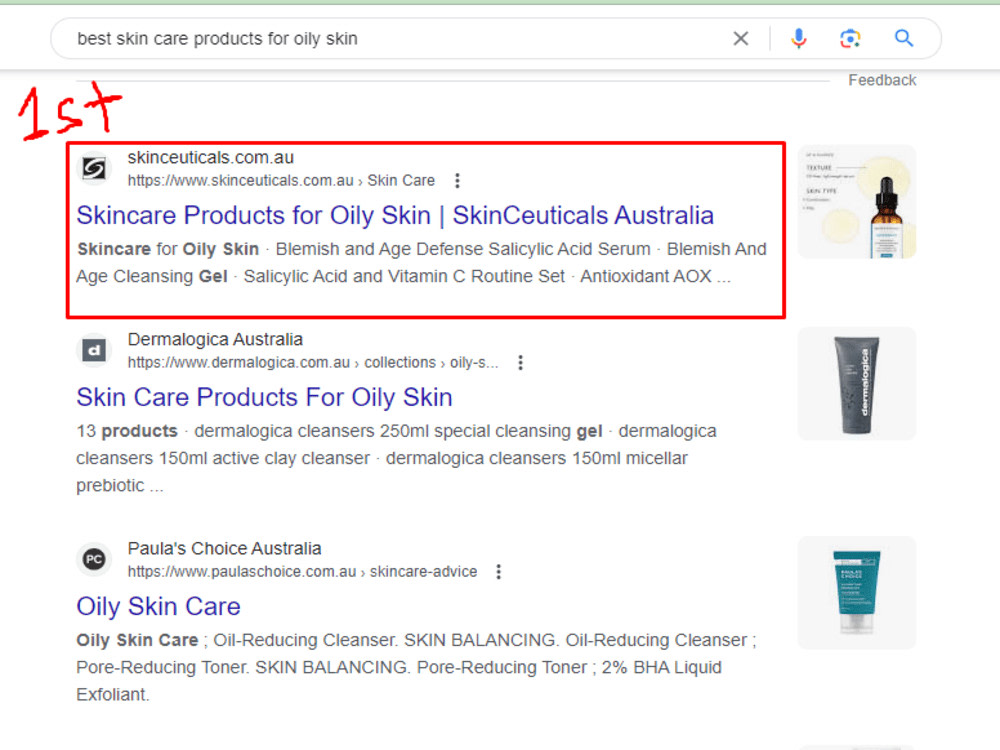The height and width of the screenshot is (750, 1000).
Task: Click the Paula's Choice 'PC' favicon
Action: tap(94, 559)
